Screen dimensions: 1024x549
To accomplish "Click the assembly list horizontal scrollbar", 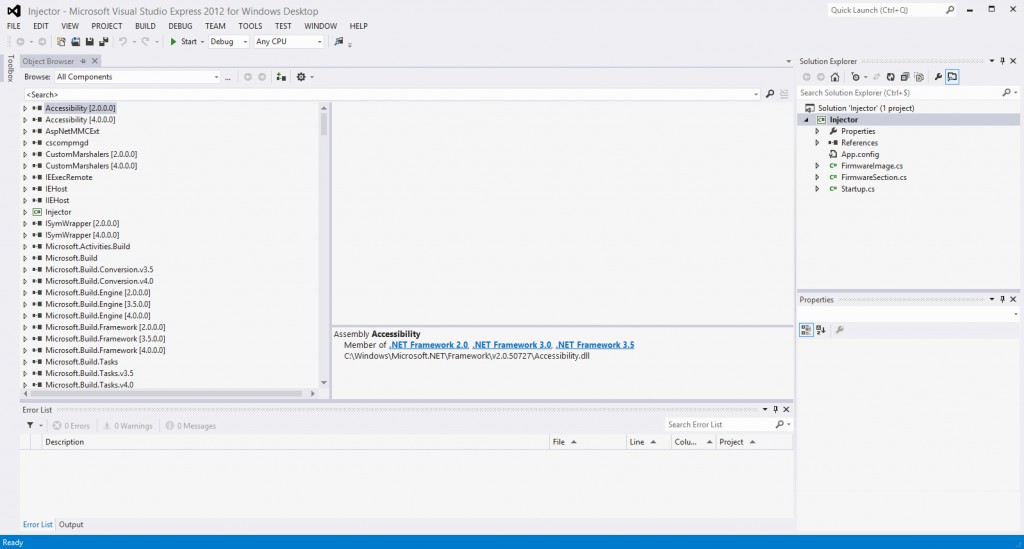I will pyautogui.click(x=166, y=394).
